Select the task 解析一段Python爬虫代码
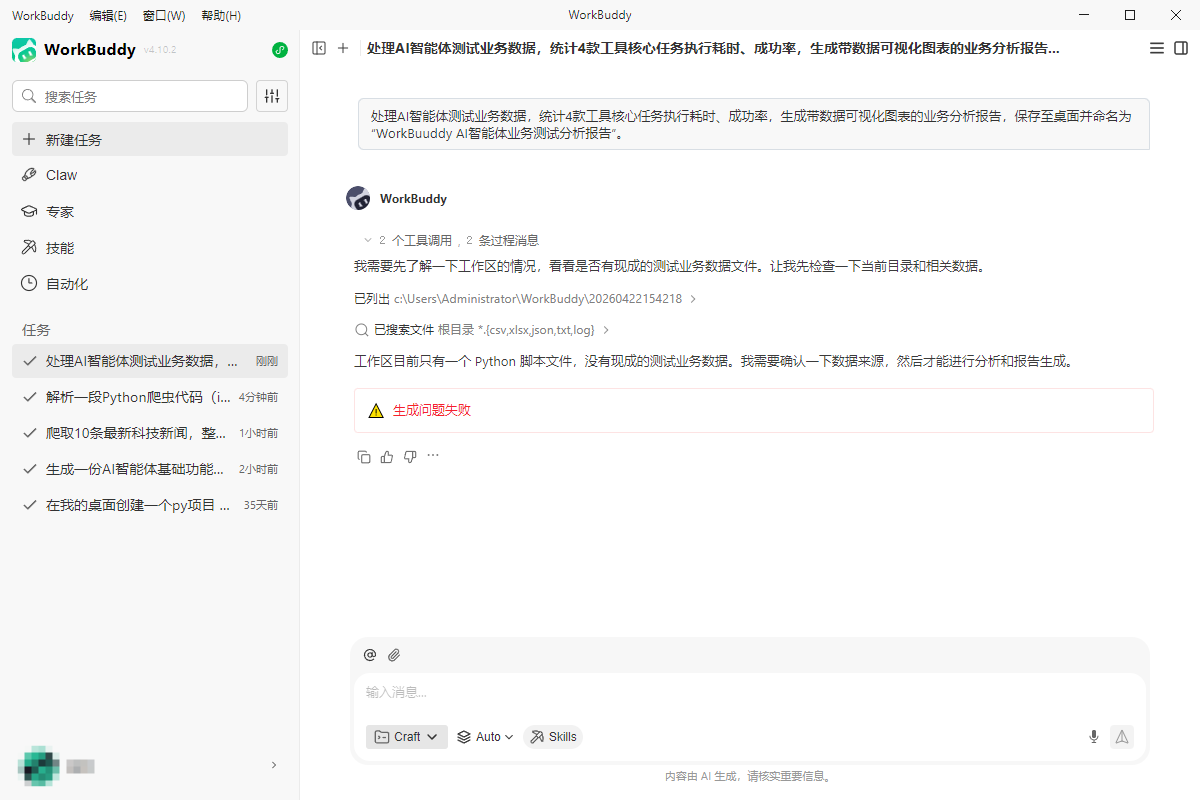 click(x=150, y=397)
